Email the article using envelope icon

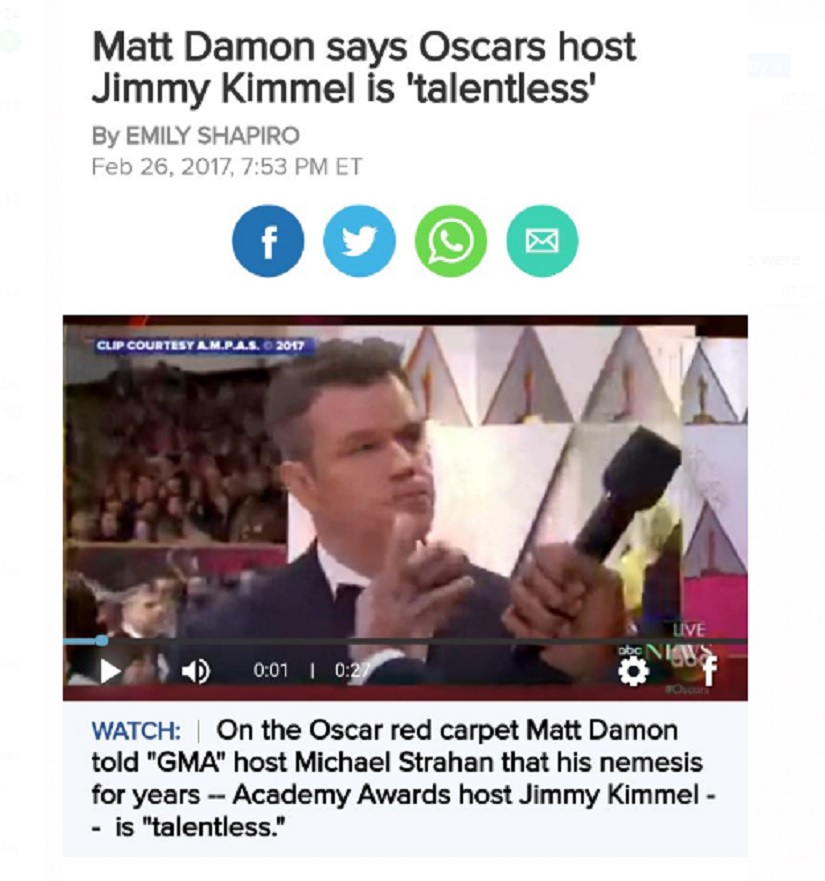point(542,241)
